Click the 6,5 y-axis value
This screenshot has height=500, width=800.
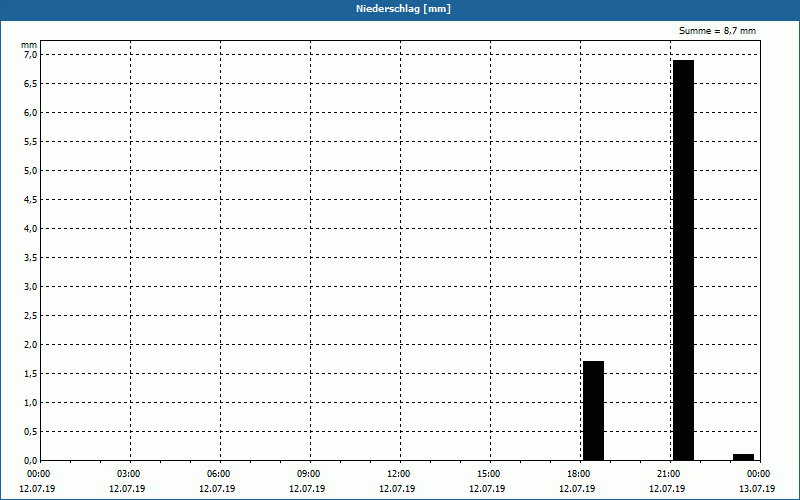(31, 84)
